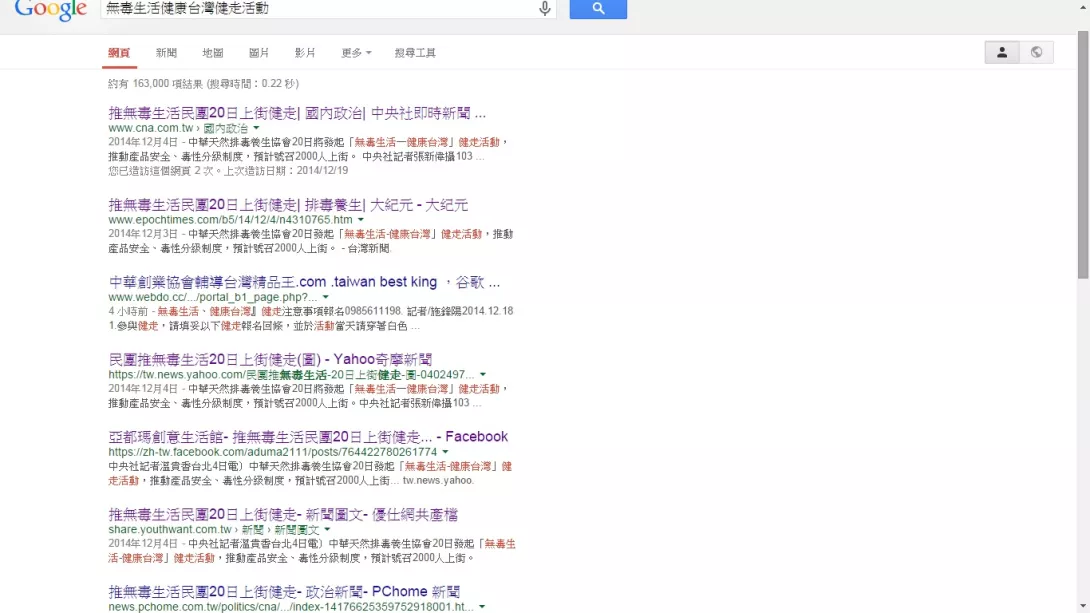Select the 網頁 tab
This screenshot has height=613, width=1090.
[x=119, y=53]
